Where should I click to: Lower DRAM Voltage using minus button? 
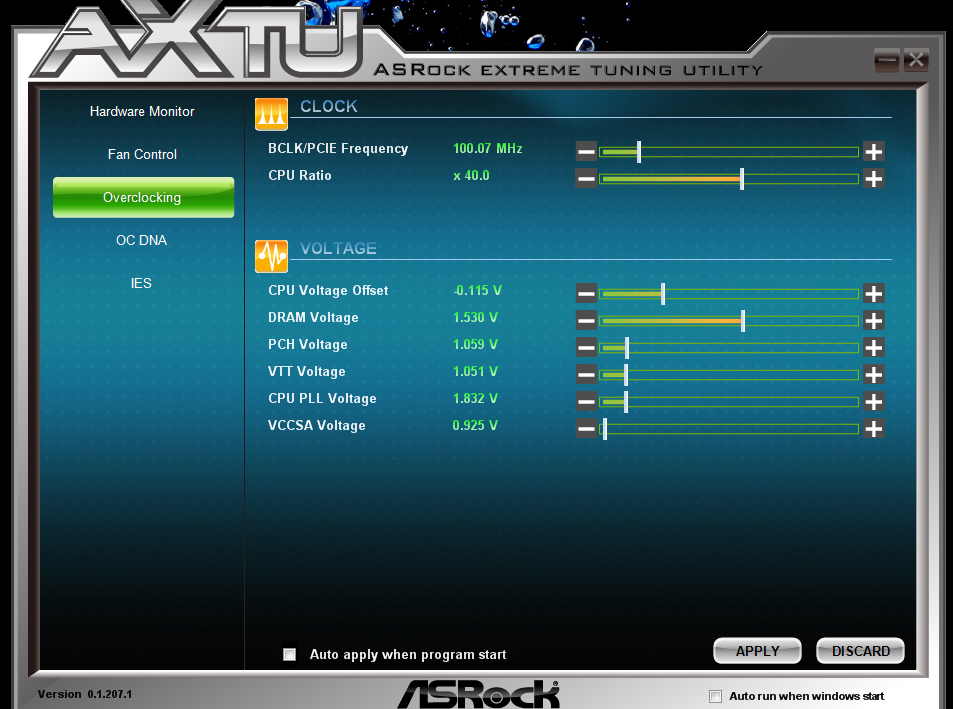click(586, 321)
